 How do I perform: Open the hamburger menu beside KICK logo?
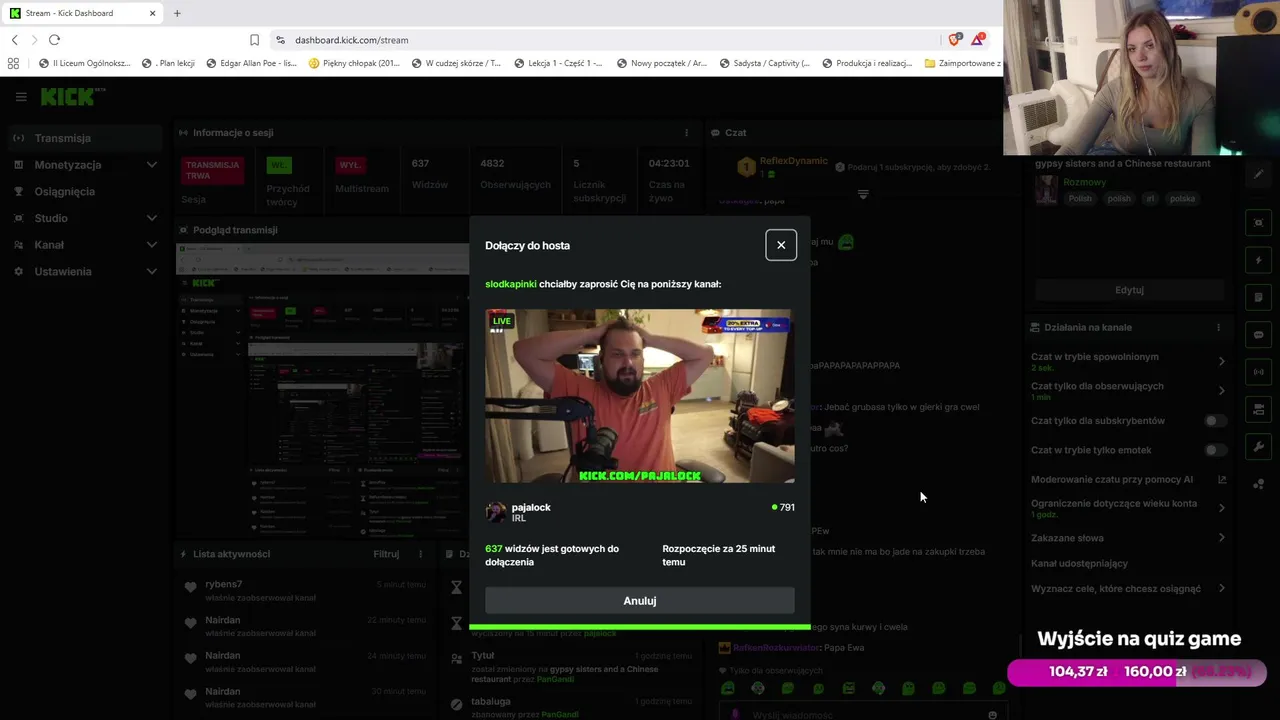[21, 97]
